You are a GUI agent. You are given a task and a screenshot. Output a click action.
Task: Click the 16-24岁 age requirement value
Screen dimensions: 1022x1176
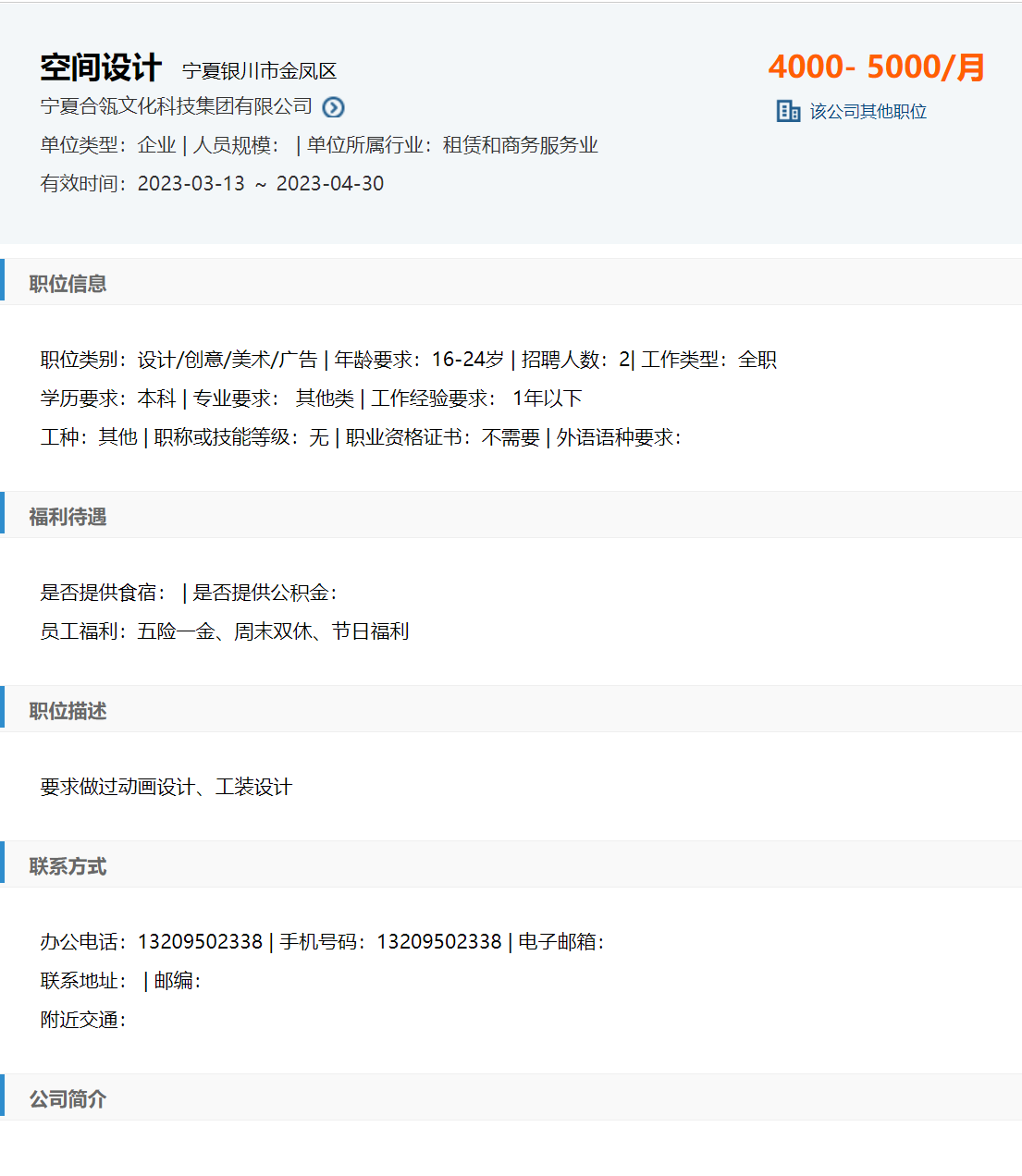pyautogui.click(x=467, y=360)
